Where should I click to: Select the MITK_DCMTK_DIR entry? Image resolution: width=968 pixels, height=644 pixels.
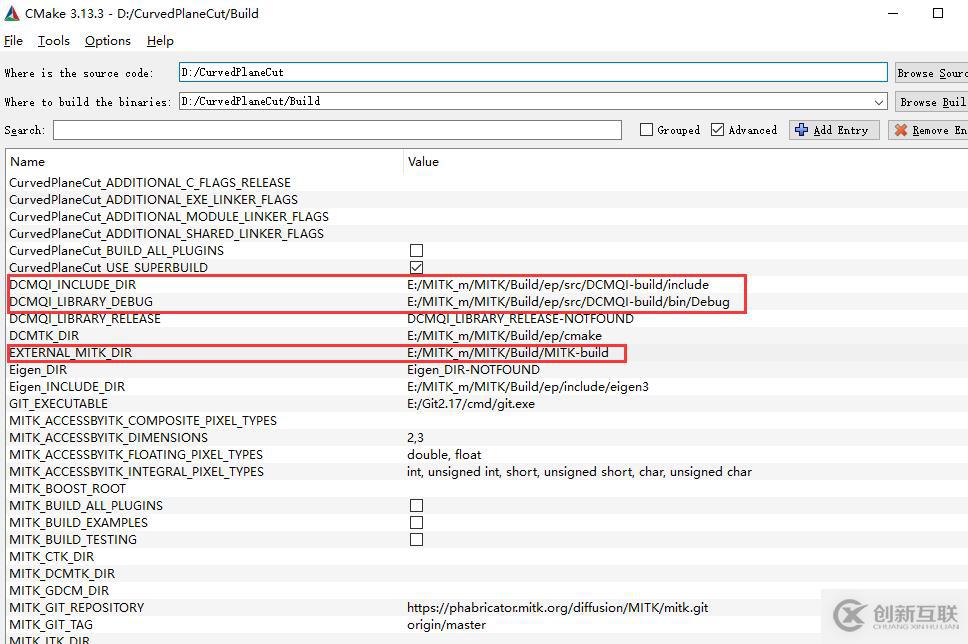coord(62,574)
